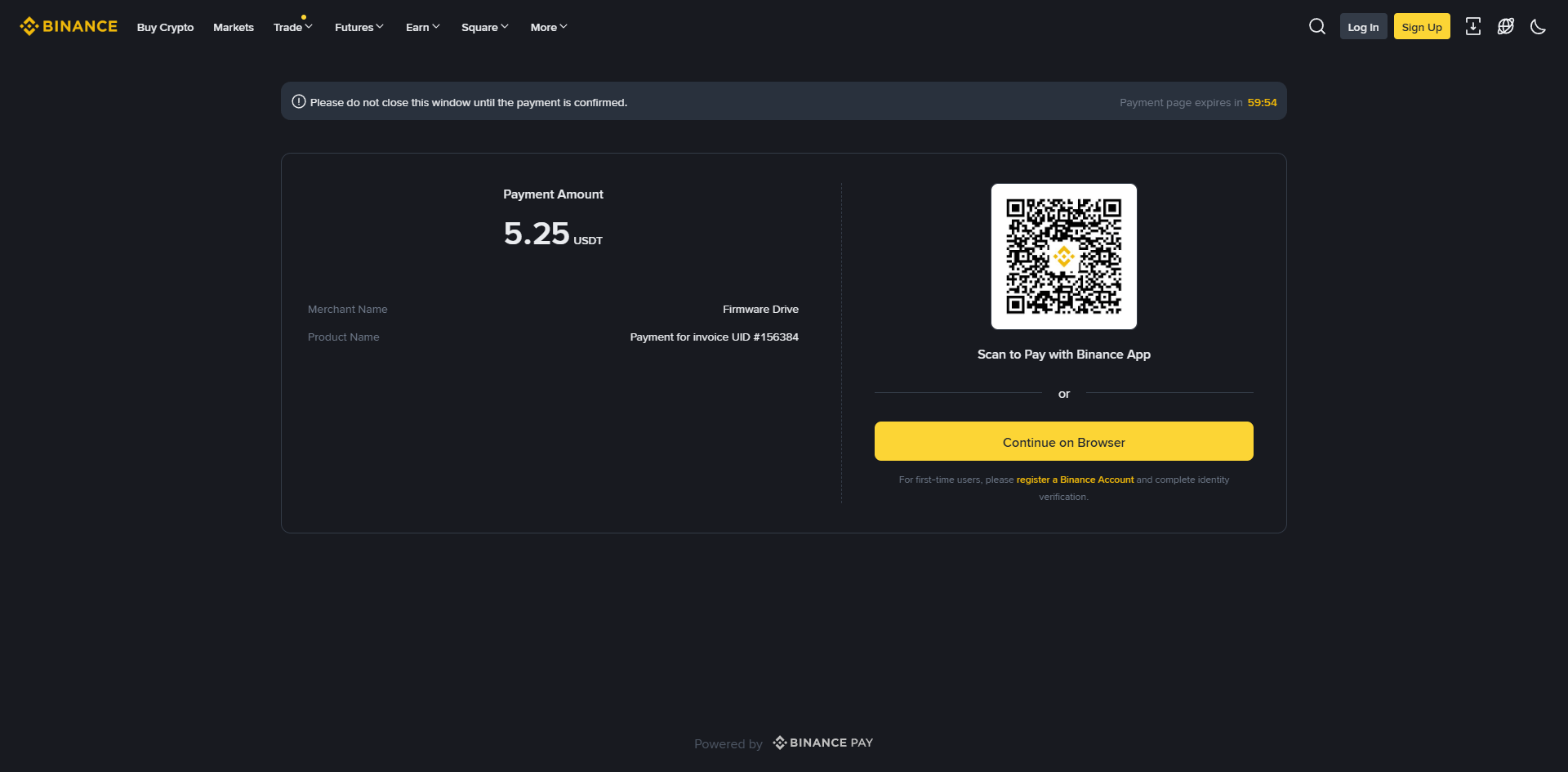
Task: Open the search magnifier icon
Action: [x=1316, y=27]
